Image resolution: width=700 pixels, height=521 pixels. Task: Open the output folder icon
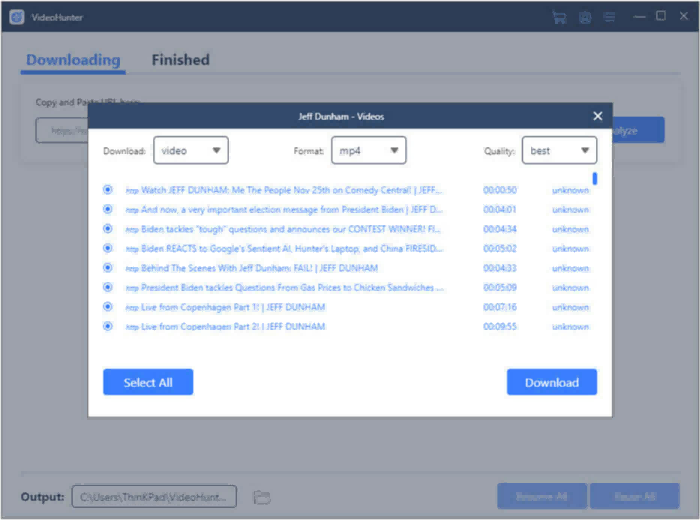262,497
